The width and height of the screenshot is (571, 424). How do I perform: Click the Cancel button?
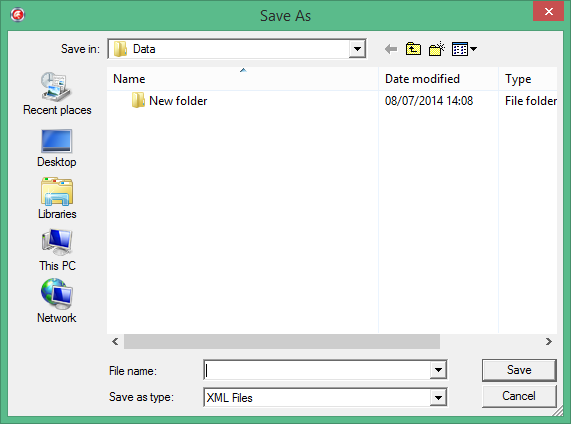tap(519, 396)
